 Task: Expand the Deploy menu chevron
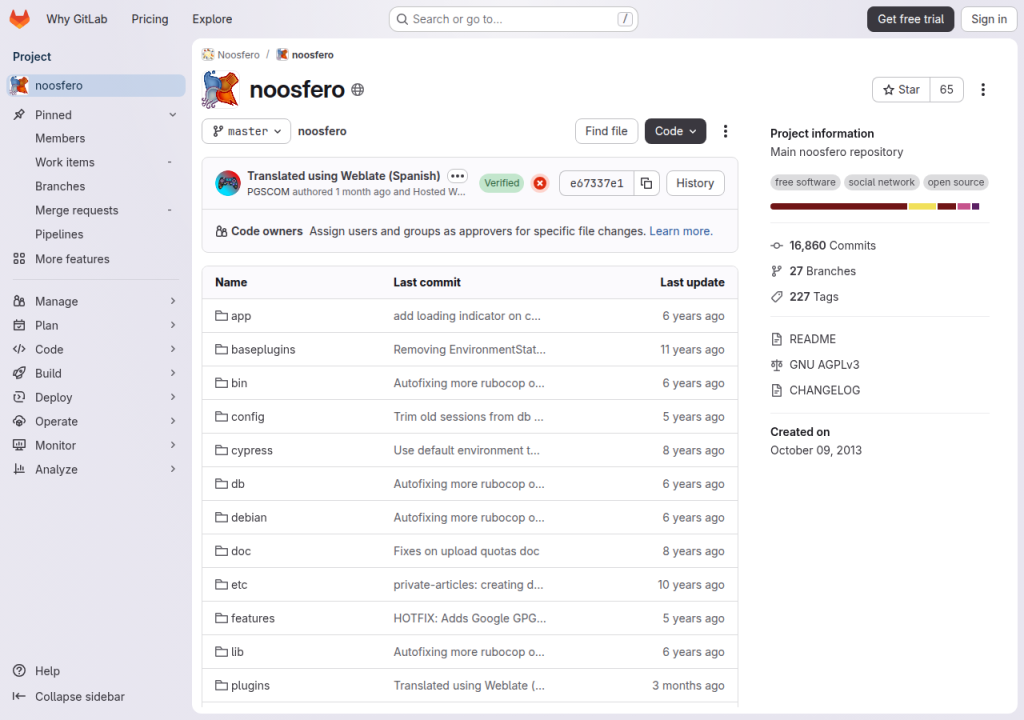pos(172,397)
